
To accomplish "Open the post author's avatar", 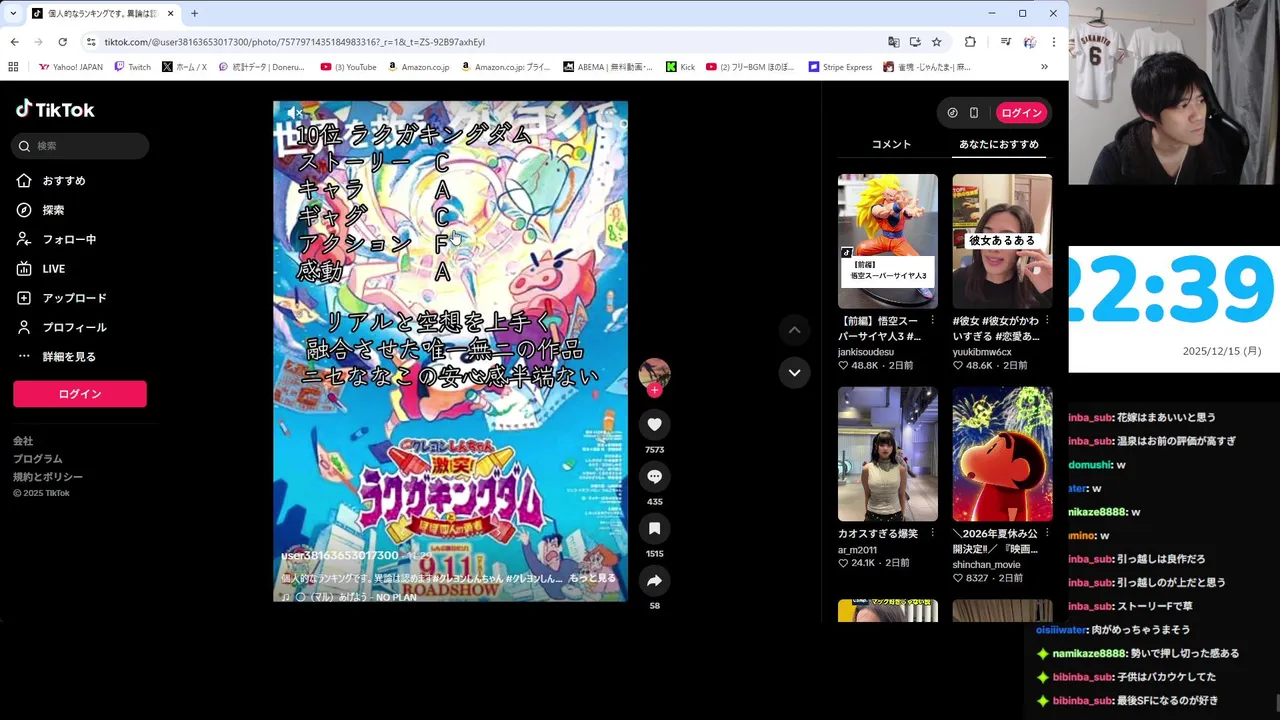I will [654, 374].
